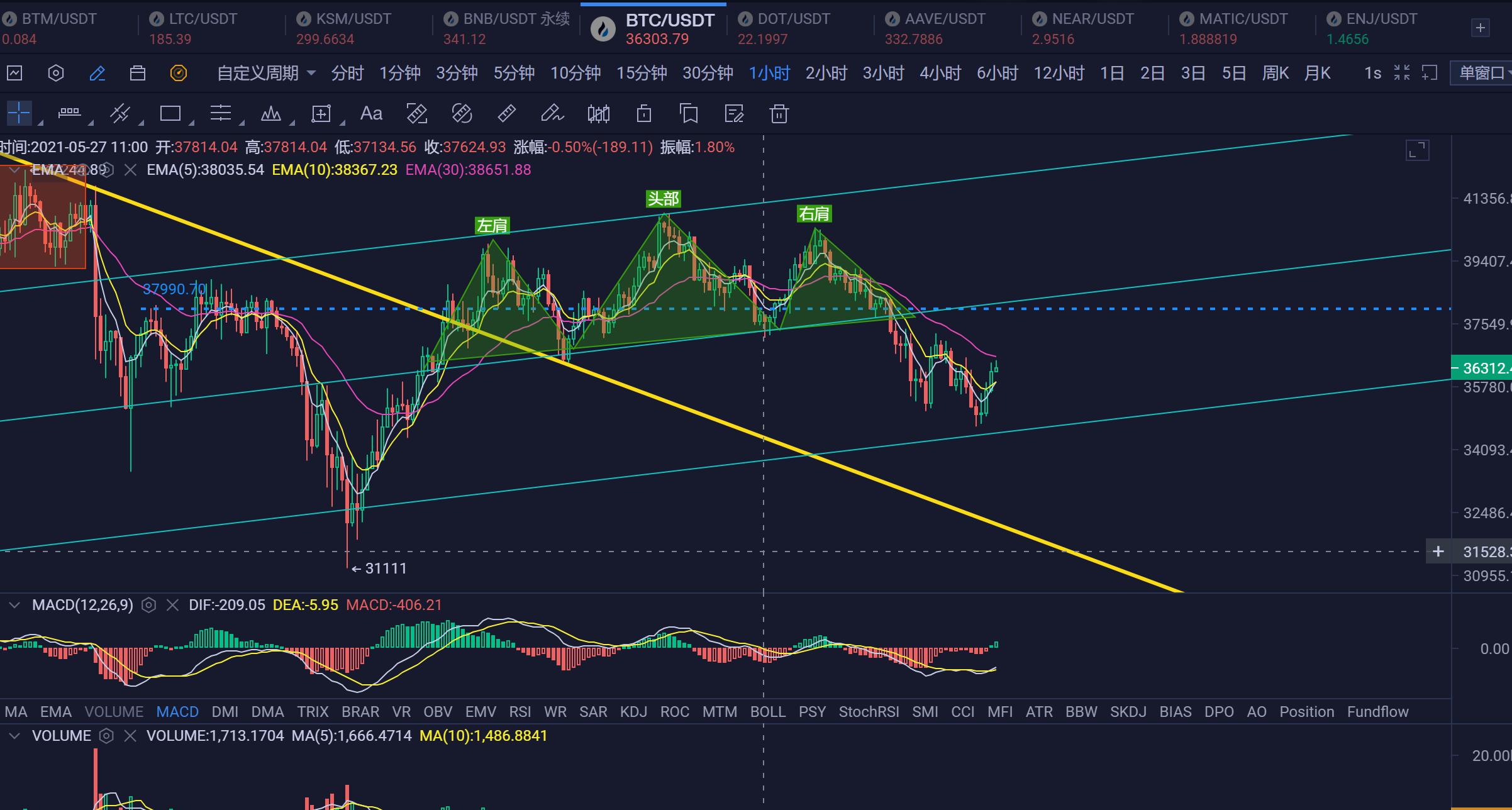Select the RSI indicator
Viewport: 1512px width, 810px height.
[520, 712]
